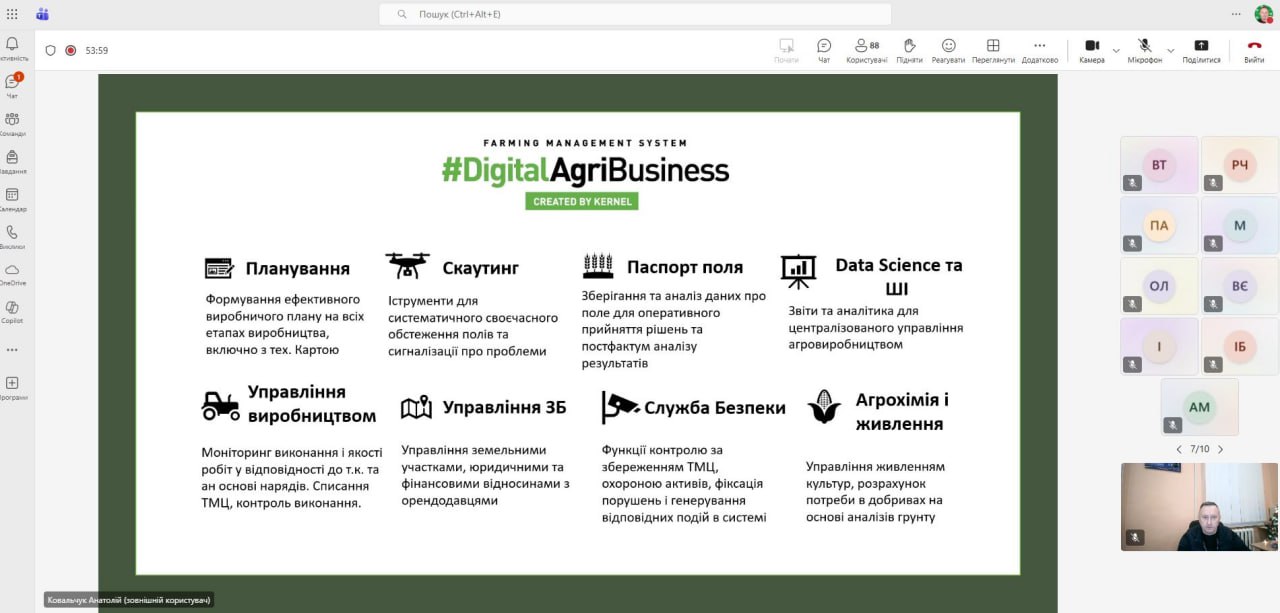The width and height of the screenshot is (1280, 613).
Task: Click the Share screen button (Поділитися)
Action: [x=1201, y=50]
